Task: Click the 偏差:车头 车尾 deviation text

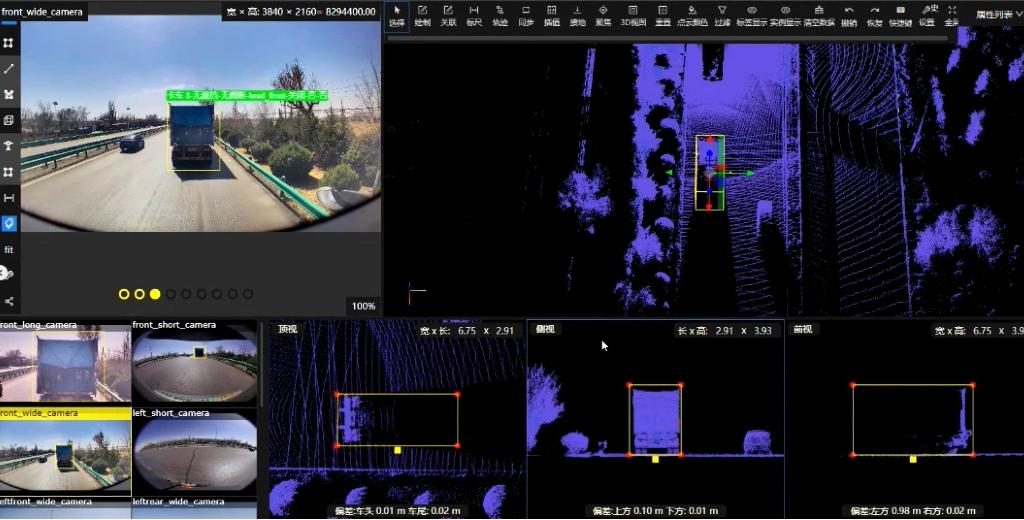Action: pos(398,511)
